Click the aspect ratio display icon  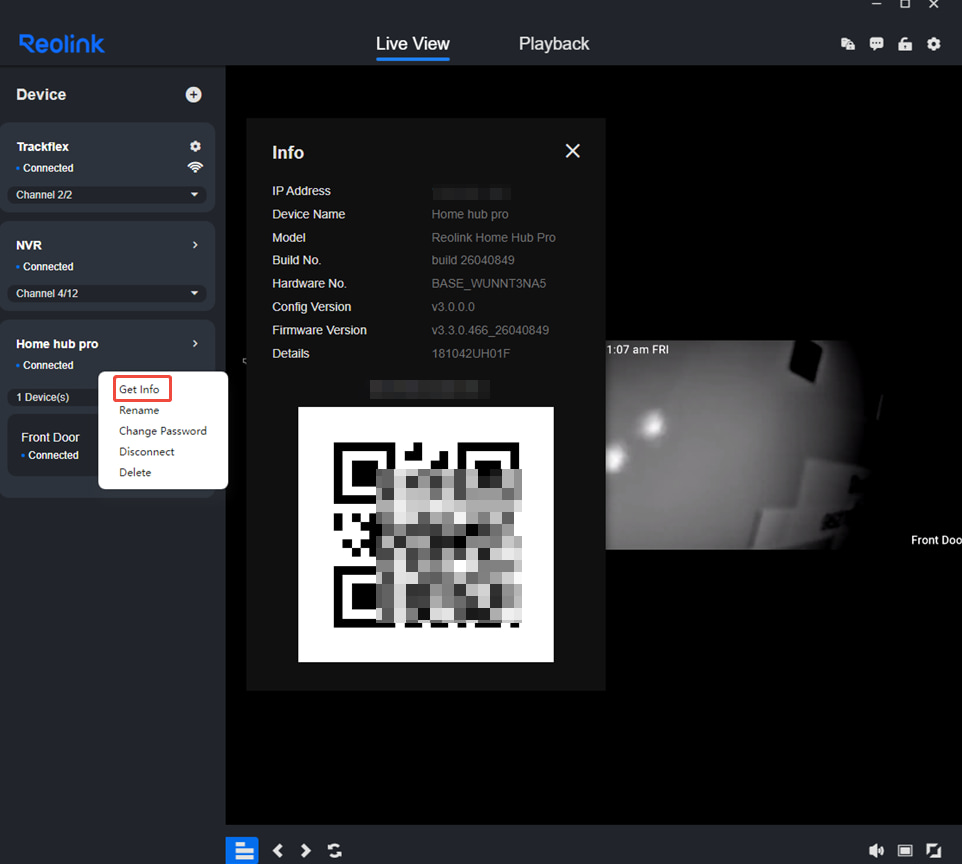coord(905,850)
